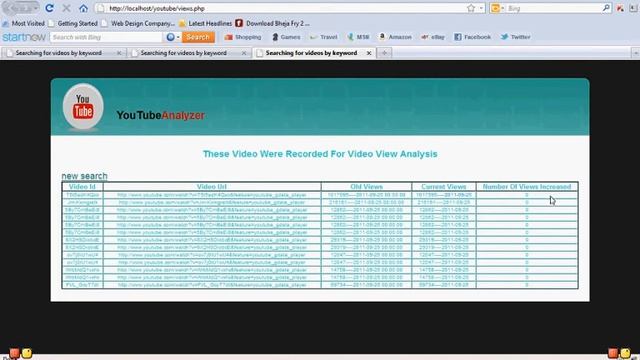This screenshot has height=360, width=640.
Task: Open the Web Design Company bookmark
Action: click(138, 23)
